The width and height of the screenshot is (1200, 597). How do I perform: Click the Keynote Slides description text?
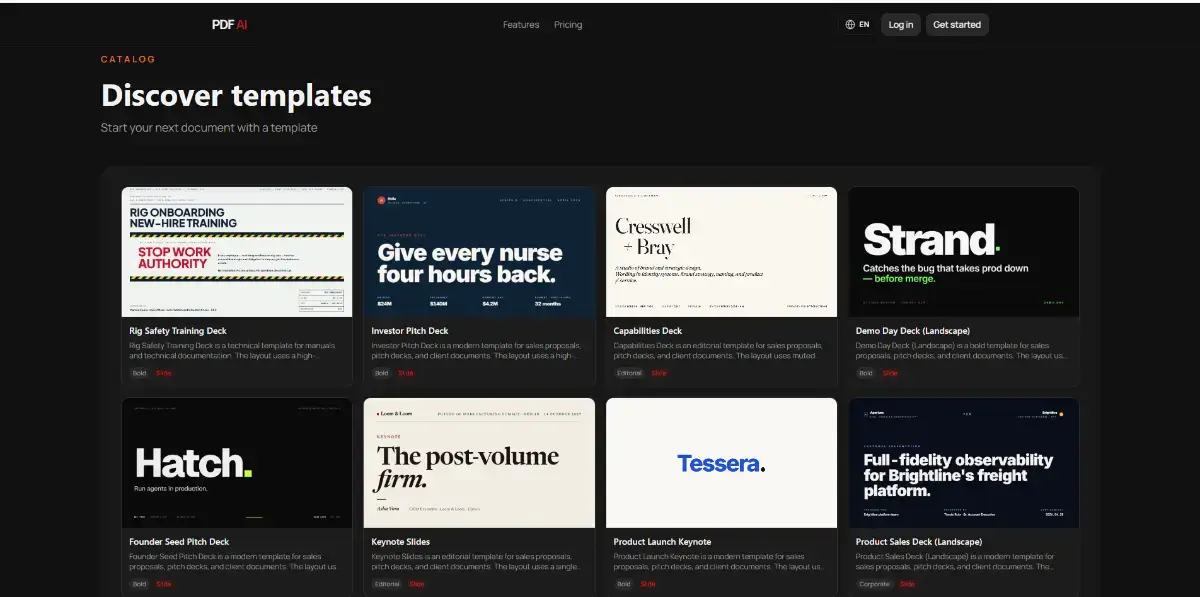pos(478,561)
